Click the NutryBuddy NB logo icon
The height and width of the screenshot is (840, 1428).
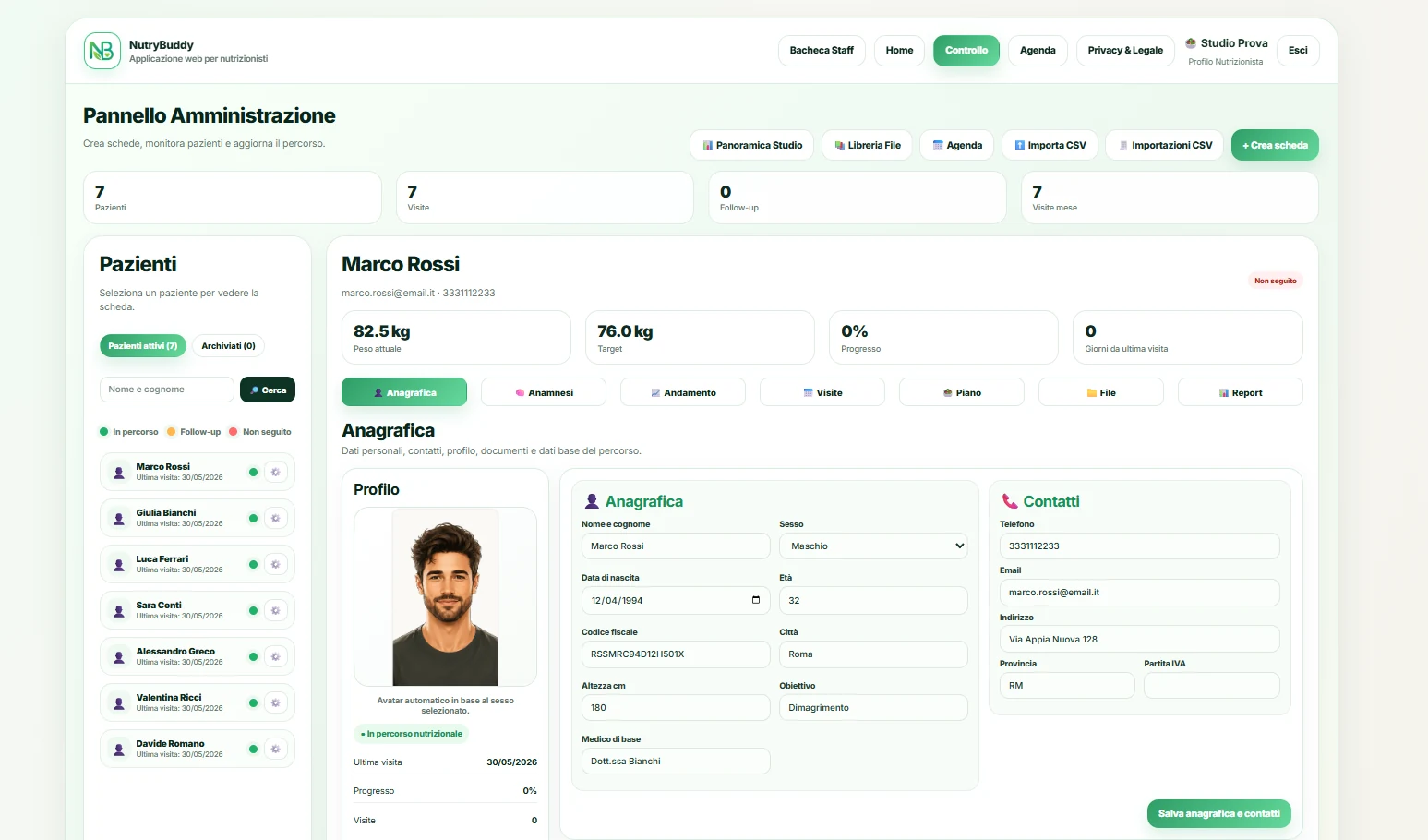[x=102, y=51]
